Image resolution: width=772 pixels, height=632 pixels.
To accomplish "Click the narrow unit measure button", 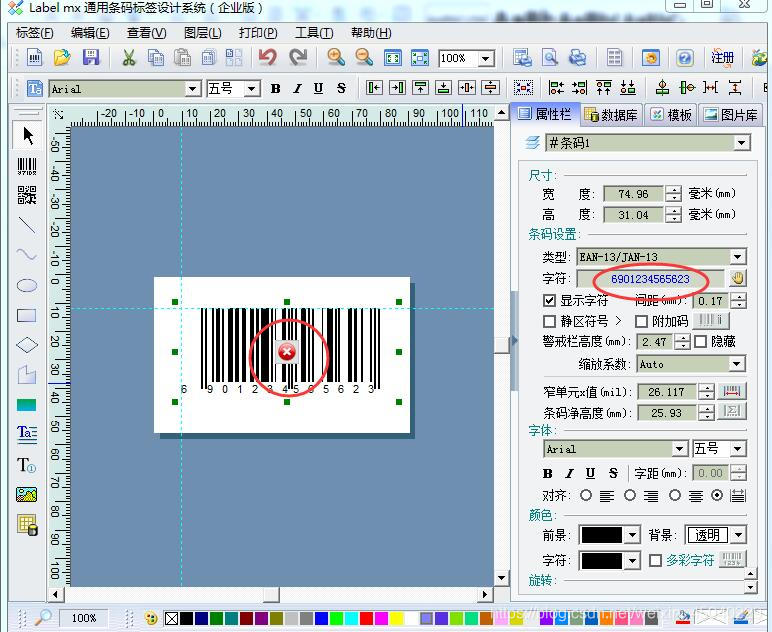I will (x=732, y=392).
